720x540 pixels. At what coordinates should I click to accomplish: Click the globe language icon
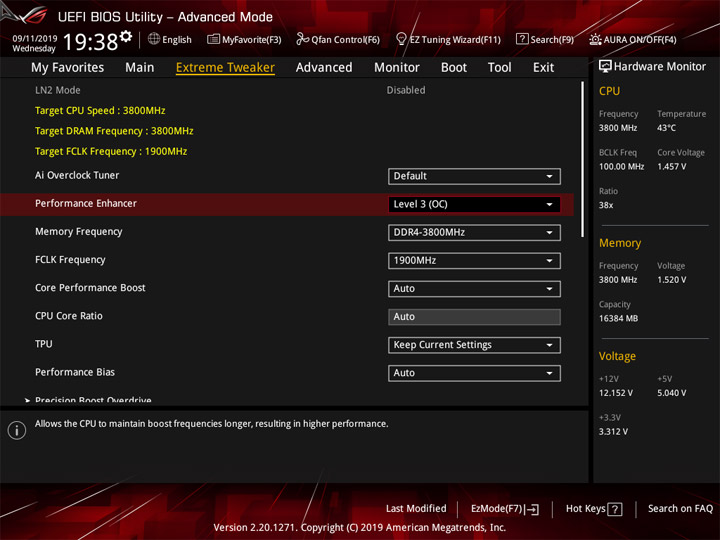[154, 39]
